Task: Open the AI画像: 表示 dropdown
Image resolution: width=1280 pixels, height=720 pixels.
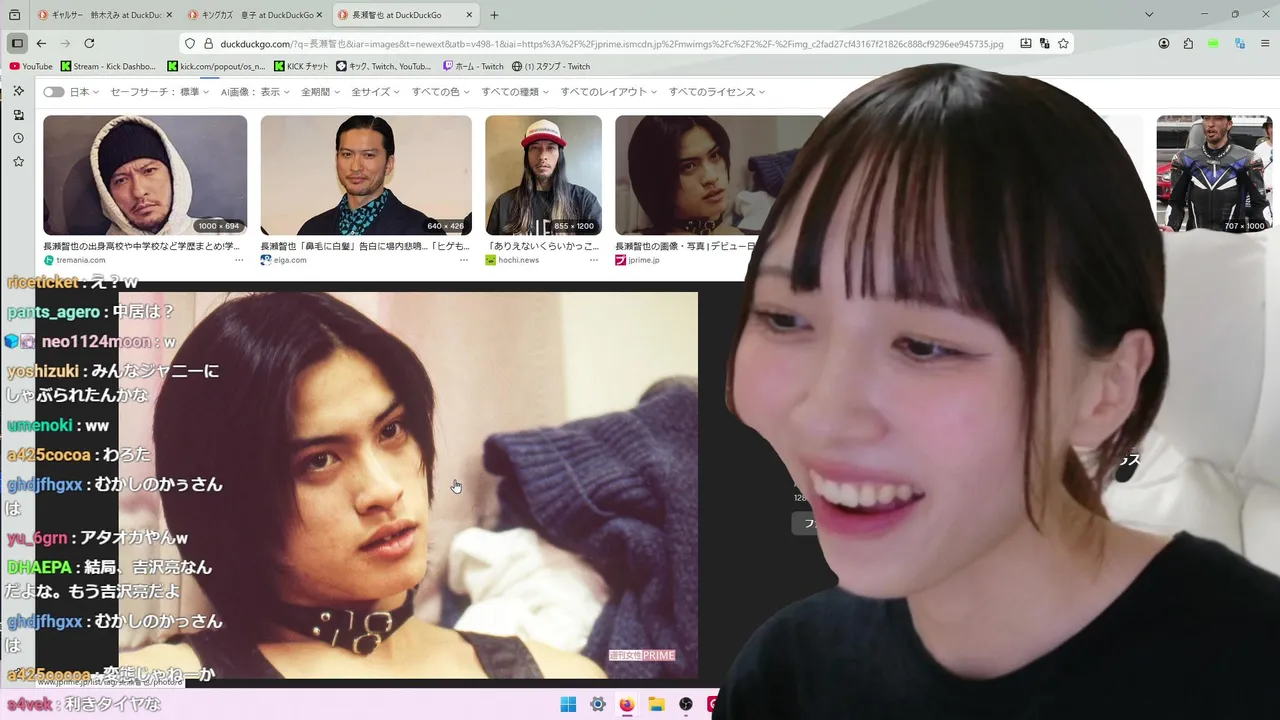Action: point(255,92)
